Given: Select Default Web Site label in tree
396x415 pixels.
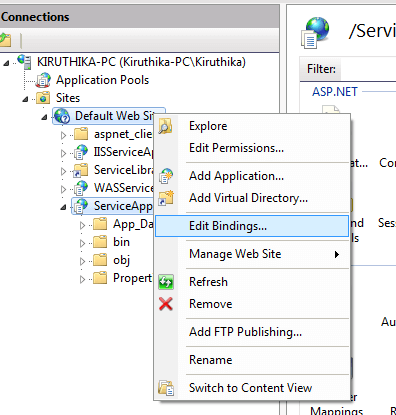Looking at the screenshot, I should [x=114, y=116].
